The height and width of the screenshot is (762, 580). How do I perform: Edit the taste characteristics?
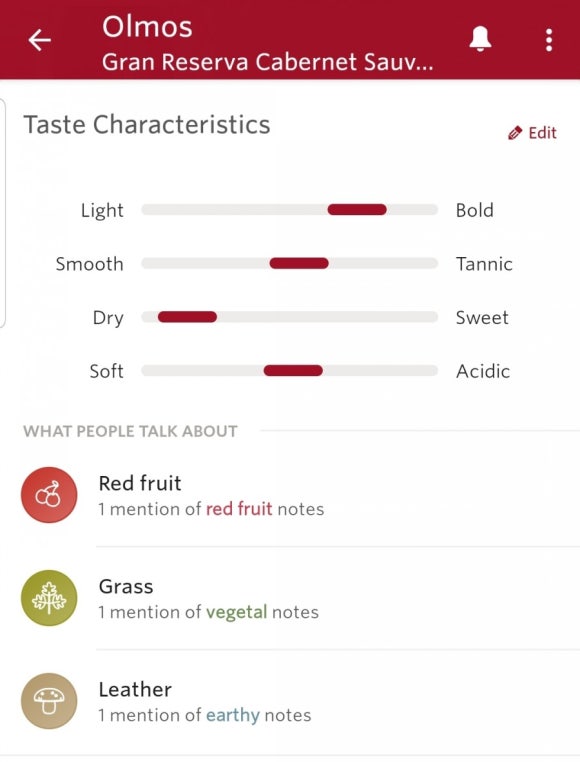[532, 133]
